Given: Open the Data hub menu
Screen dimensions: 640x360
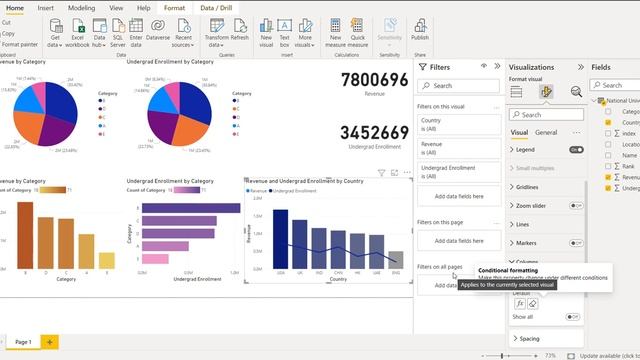Looking at the screenshot, I should (x=99, y=33).
